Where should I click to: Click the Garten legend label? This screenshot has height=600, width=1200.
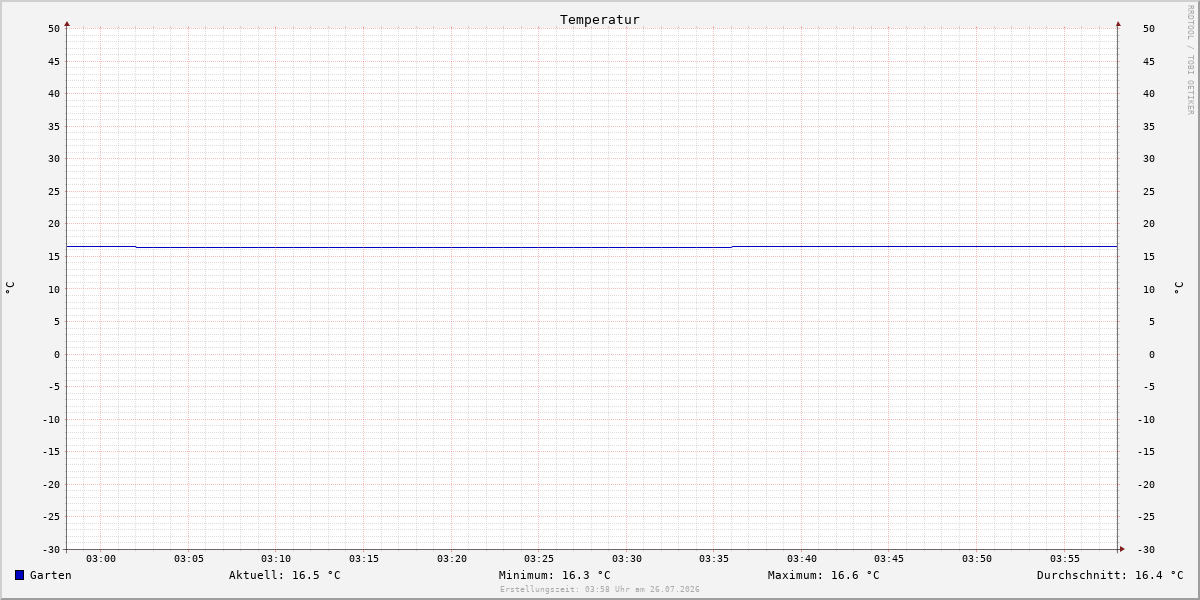click(51, 575)
